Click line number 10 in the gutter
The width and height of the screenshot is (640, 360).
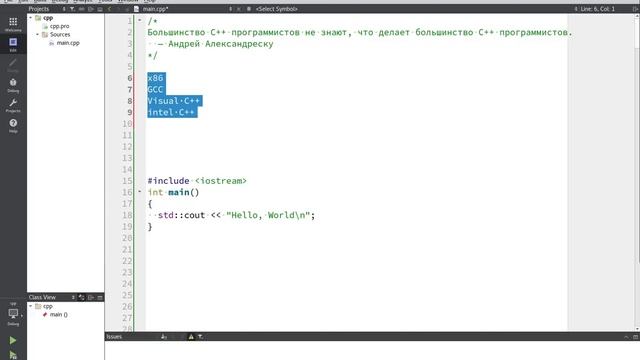[x=127, y=124]
